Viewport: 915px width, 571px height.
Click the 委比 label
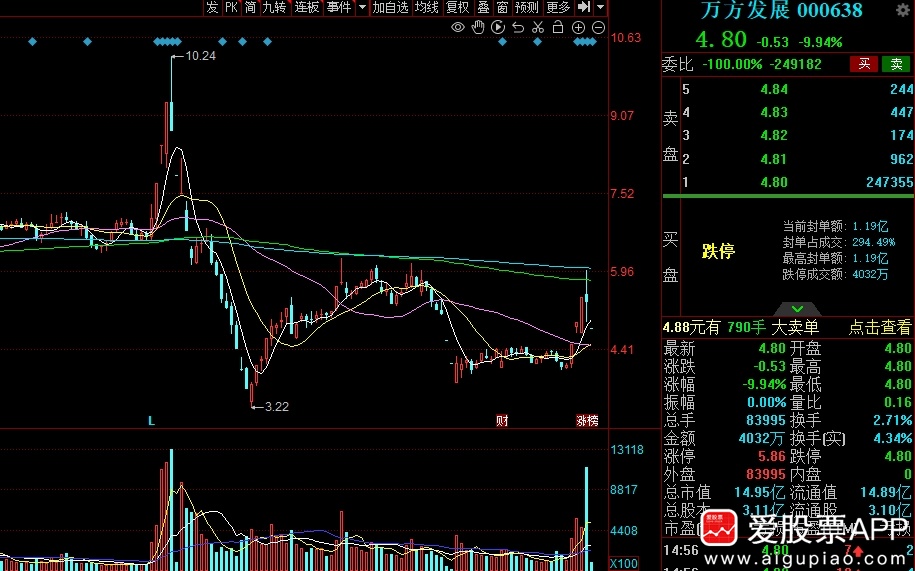[677, 64]
